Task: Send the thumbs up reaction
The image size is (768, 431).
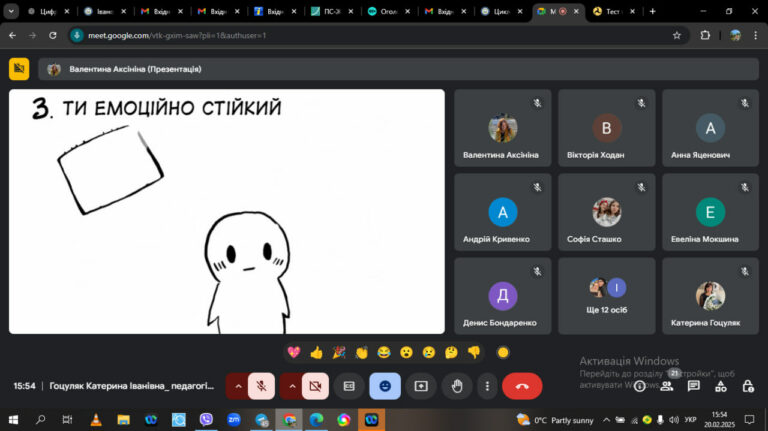Action: (x=316, y=352)
